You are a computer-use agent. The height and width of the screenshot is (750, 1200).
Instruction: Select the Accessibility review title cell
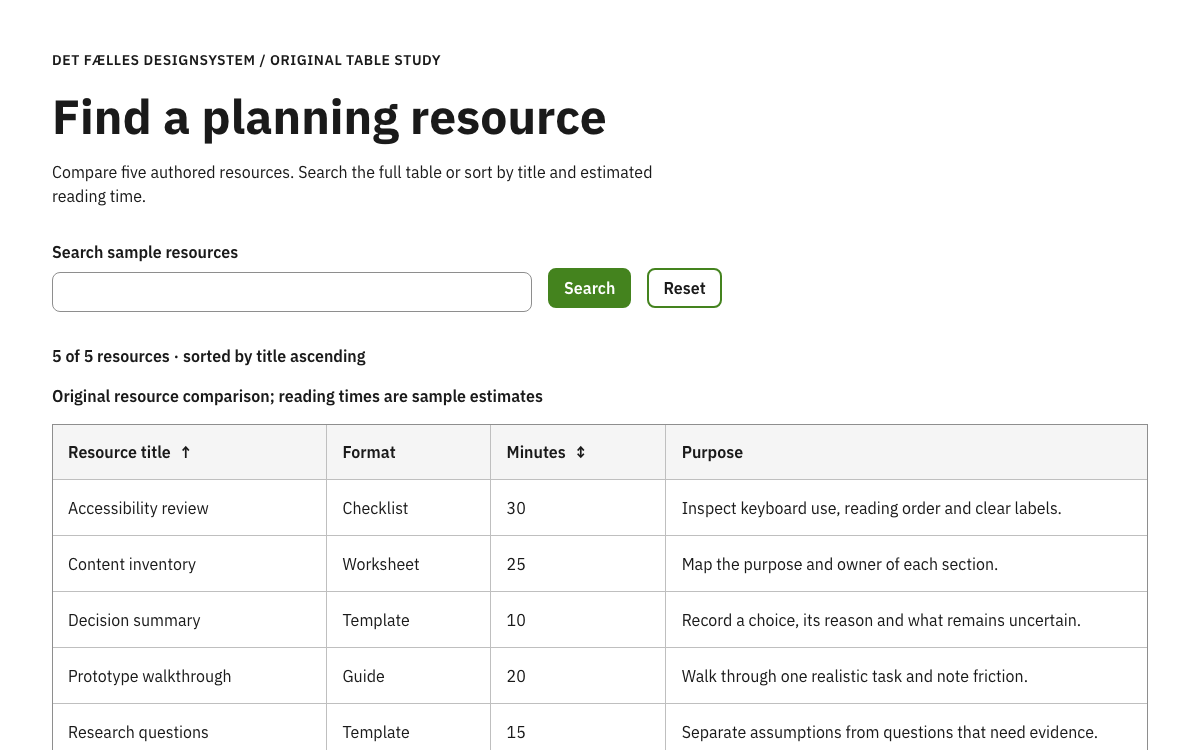pyautogui.click(x=190, y=508)
